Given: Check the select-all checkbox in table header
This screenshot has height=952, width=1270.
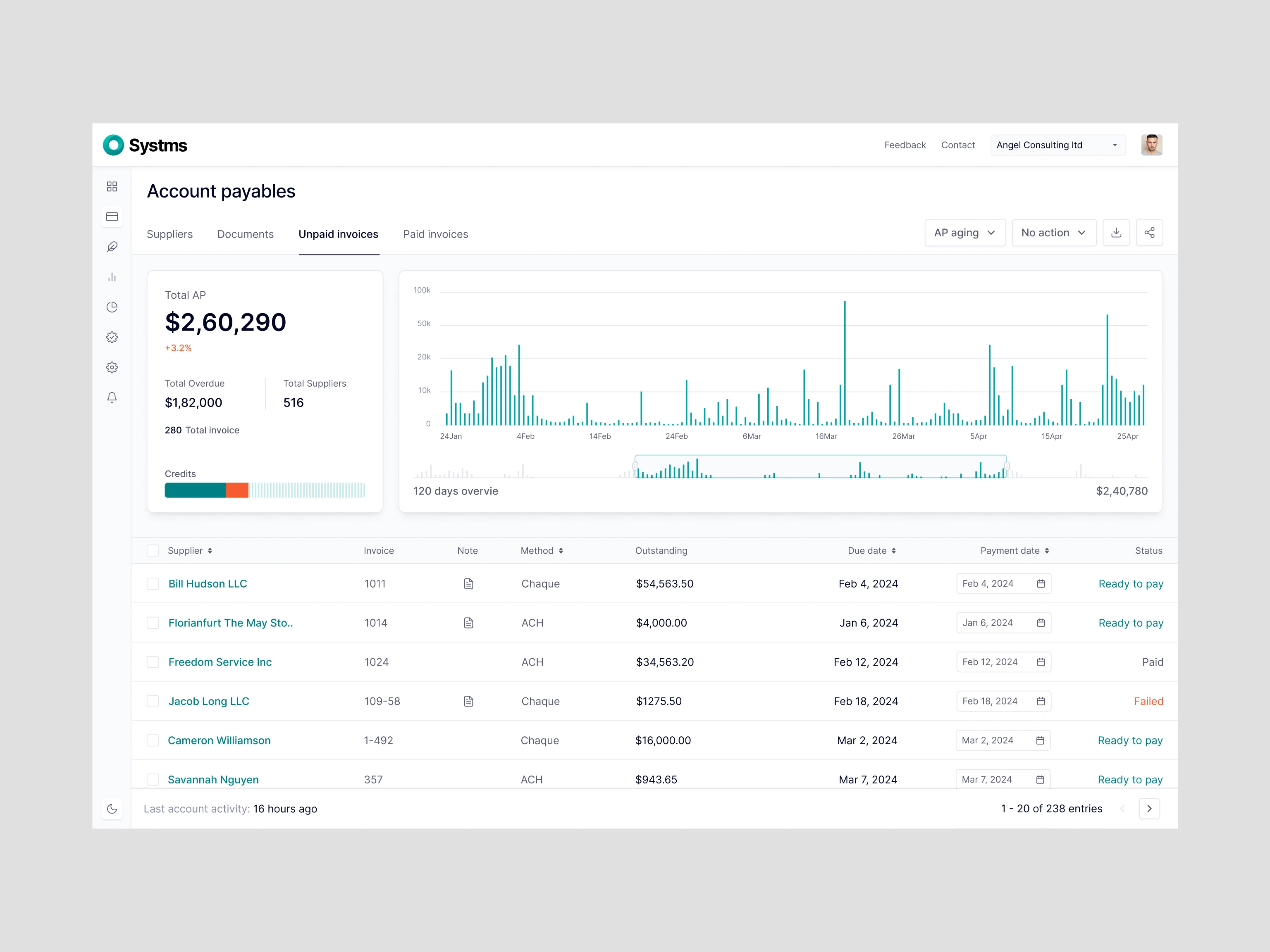Looking at the screenshot, I should coord(153,550).
